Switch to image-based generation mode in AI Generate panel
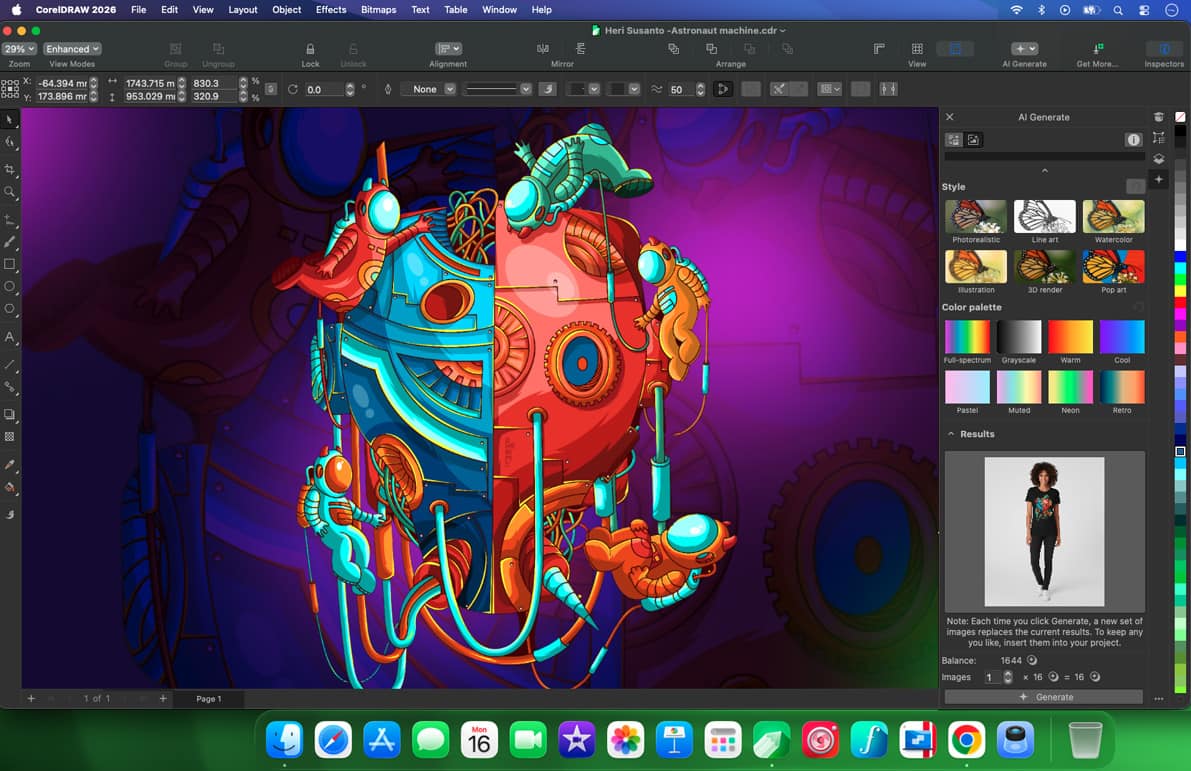1191x771 pixels. pos(973,140)
